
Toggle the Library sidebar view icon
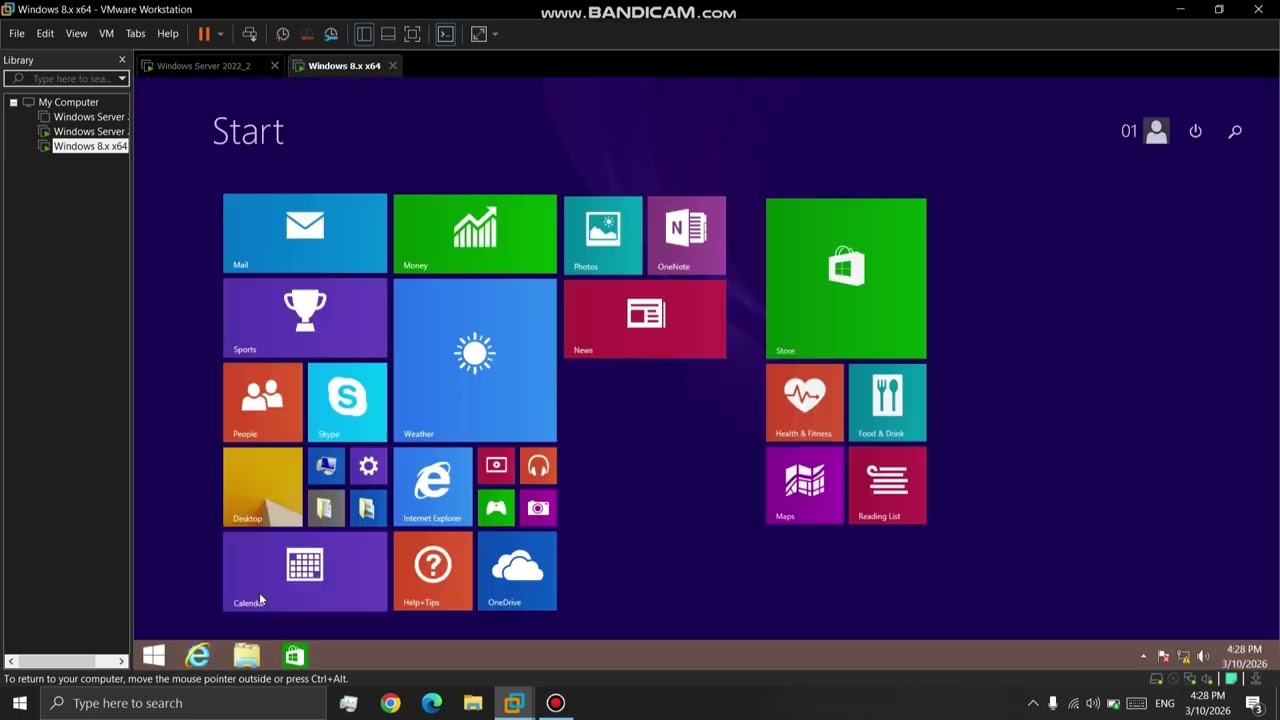[x=364, y=34]
